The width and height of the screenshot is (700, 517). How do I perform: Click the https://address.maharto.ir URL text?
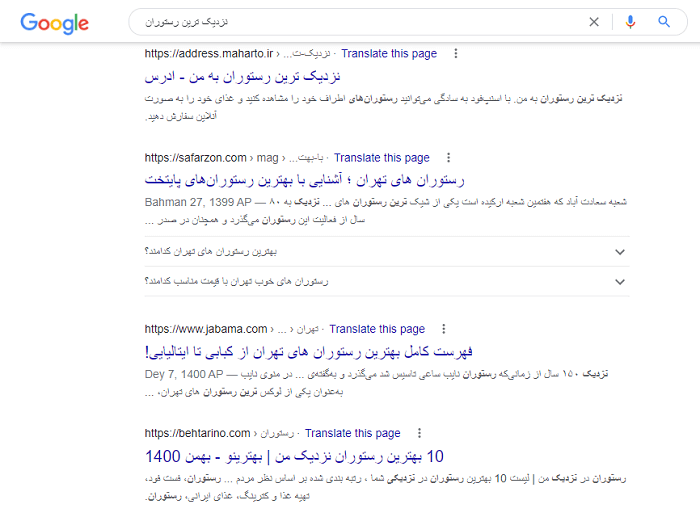tap(208, 54)
